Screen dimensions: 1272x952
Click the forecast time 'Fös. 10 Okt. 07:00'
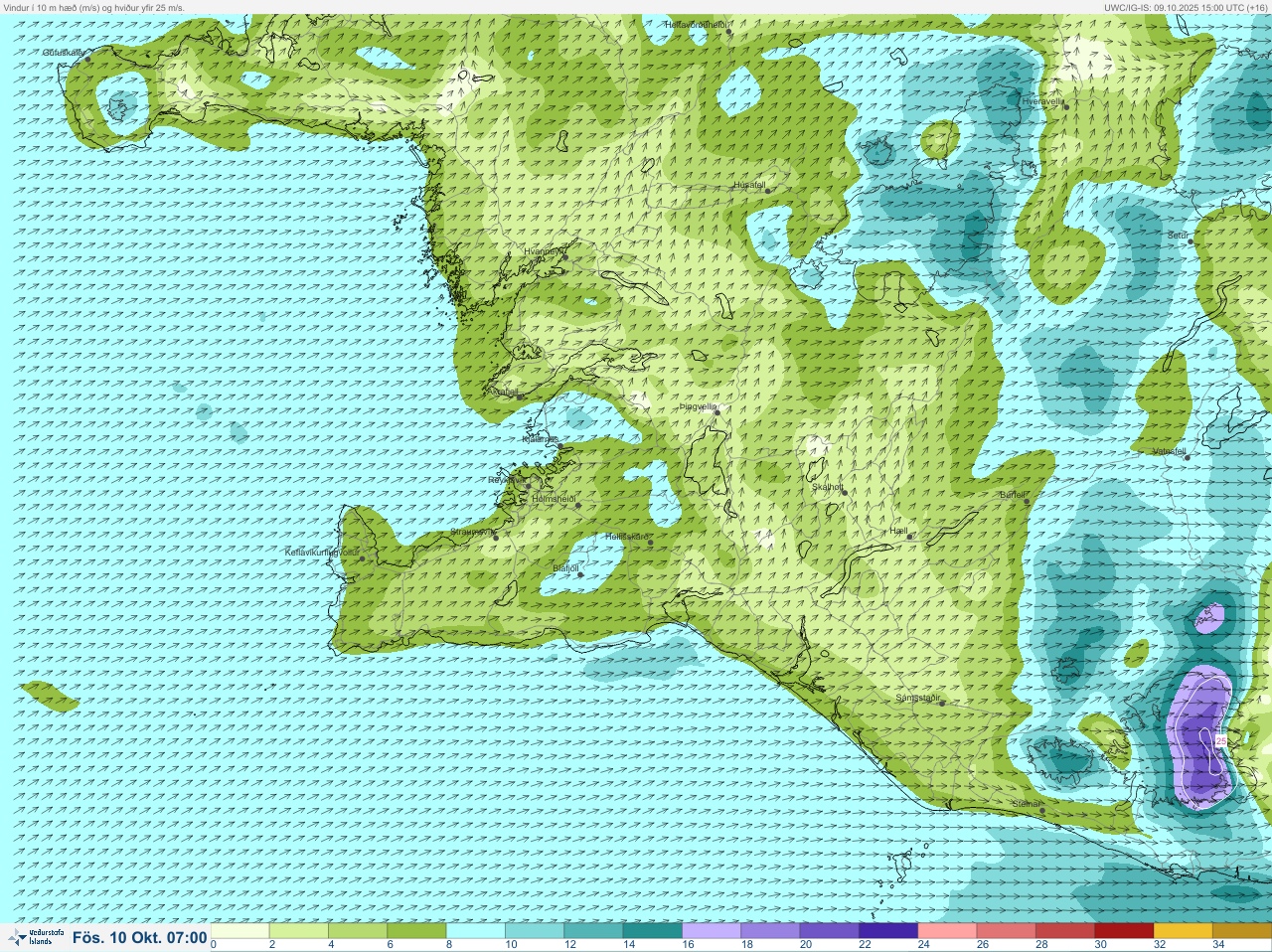pos(140,937)
